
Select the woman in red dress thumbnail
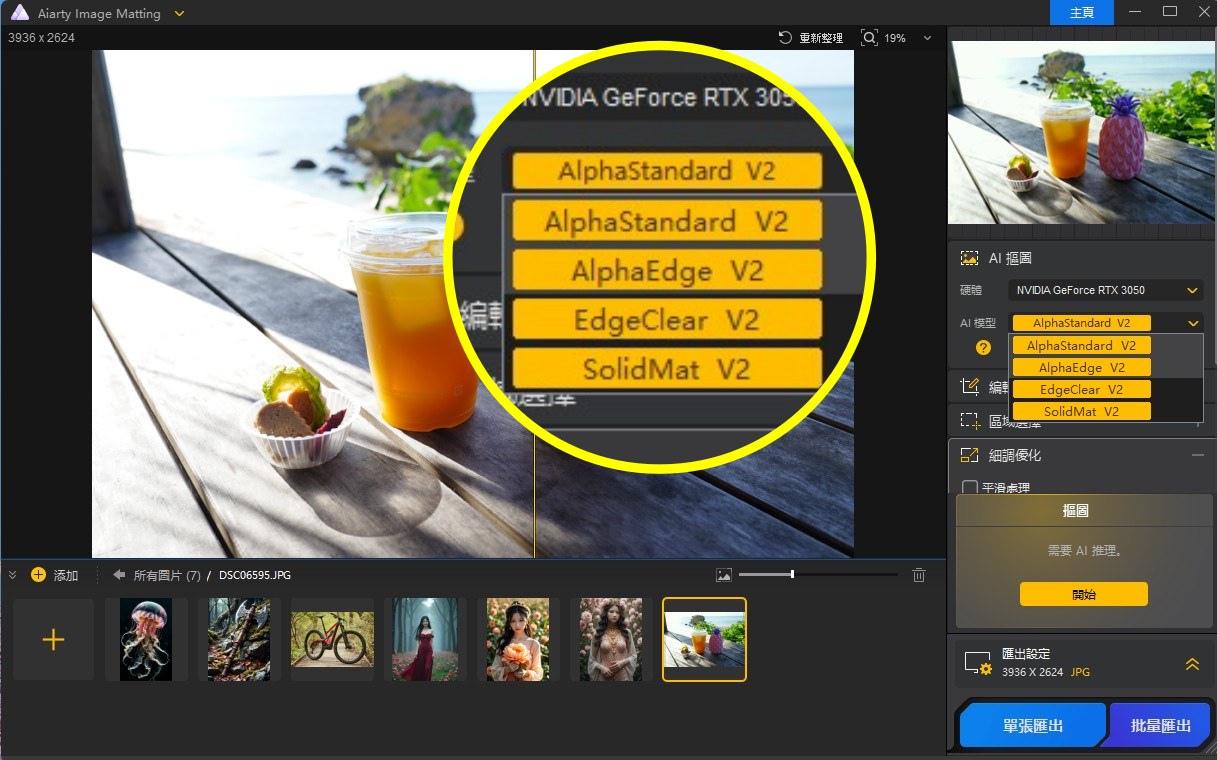(425, 640)
